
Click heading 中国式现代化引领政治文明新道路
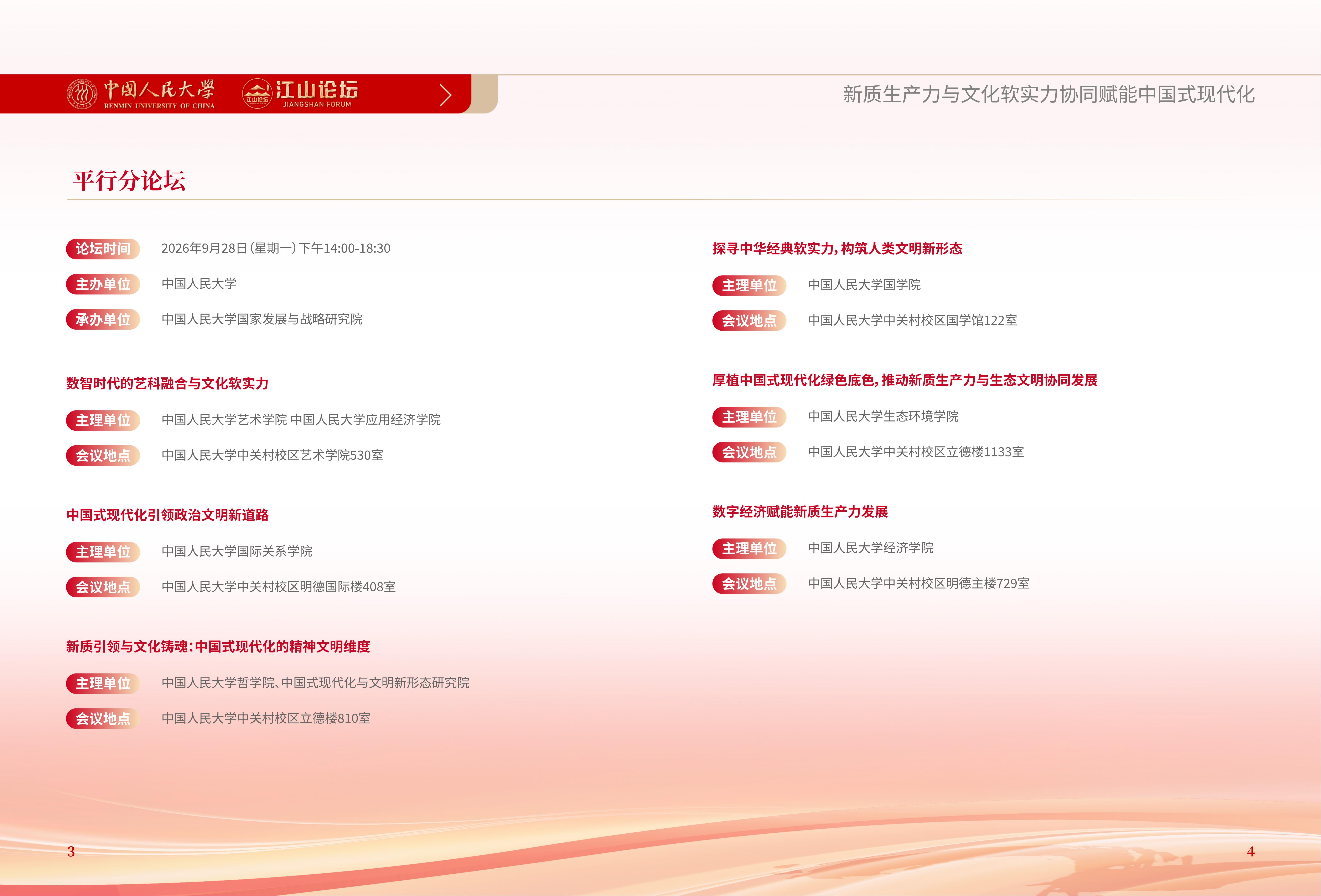(x=167, y=515)
